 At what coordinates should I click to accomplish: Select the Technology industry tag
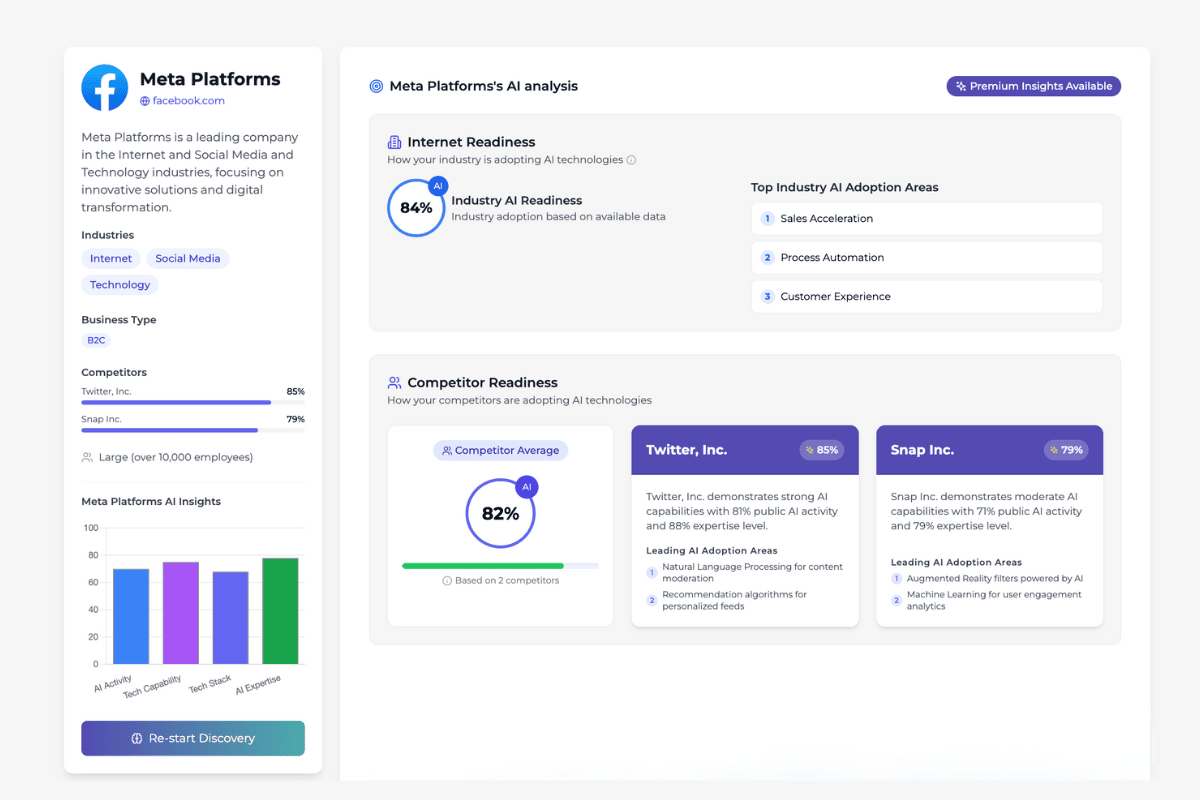pyautogui.click(x=120, y=285)
